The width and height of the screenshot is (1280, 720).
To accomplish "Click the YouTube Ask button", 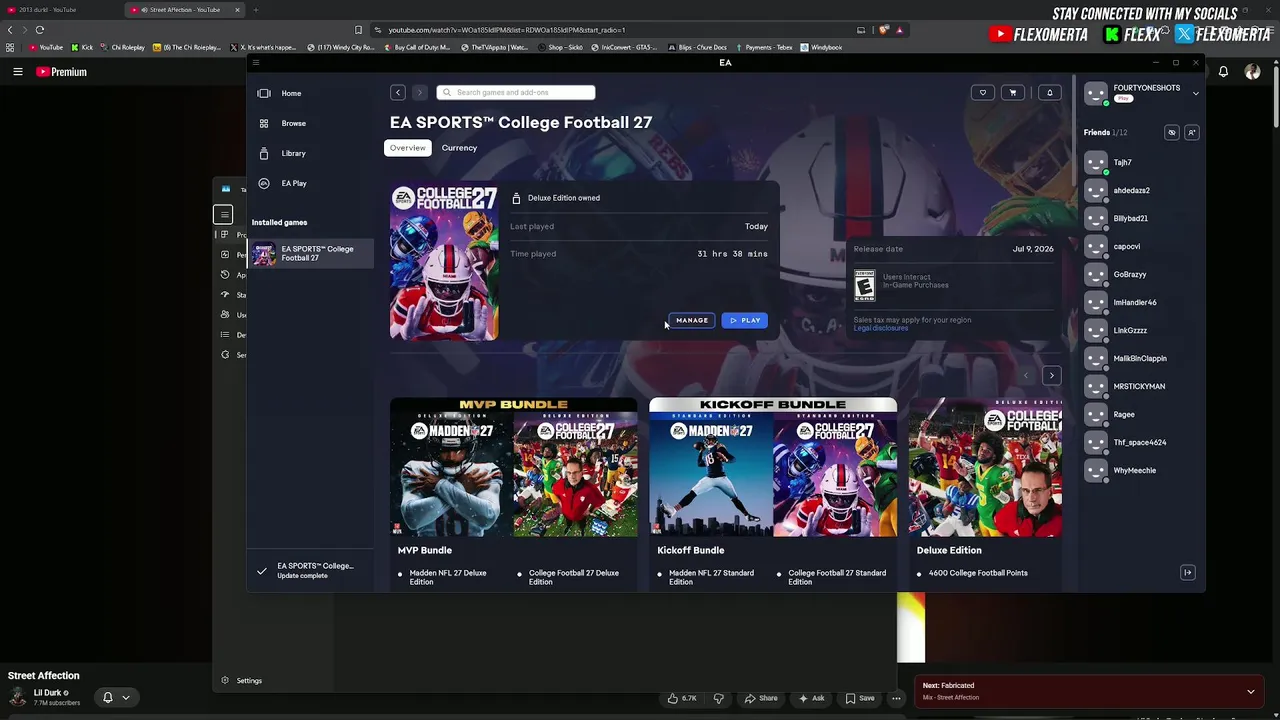I will 811,698.
